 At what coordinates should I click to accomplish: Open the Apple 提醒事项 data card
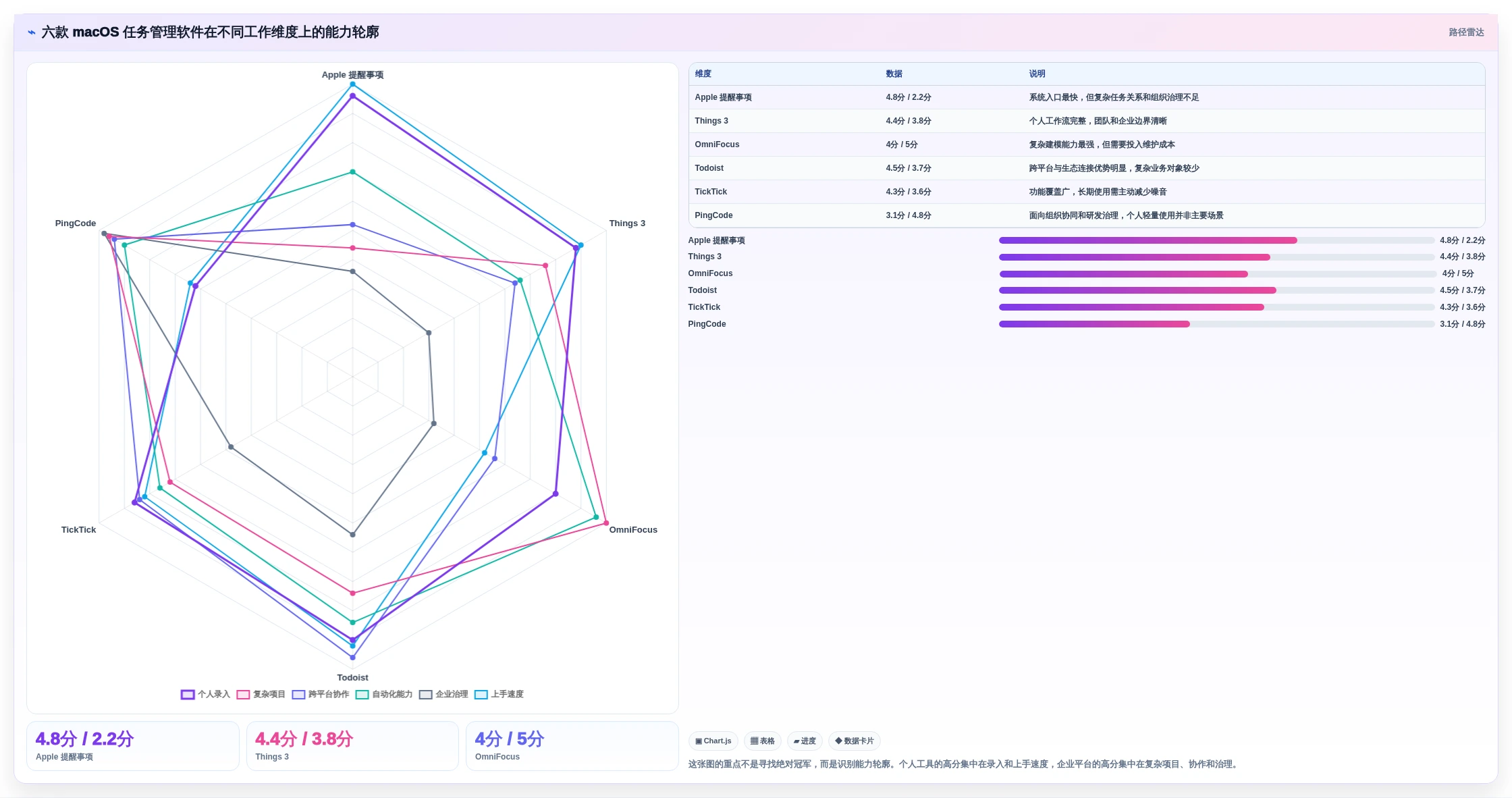[133, 746]
